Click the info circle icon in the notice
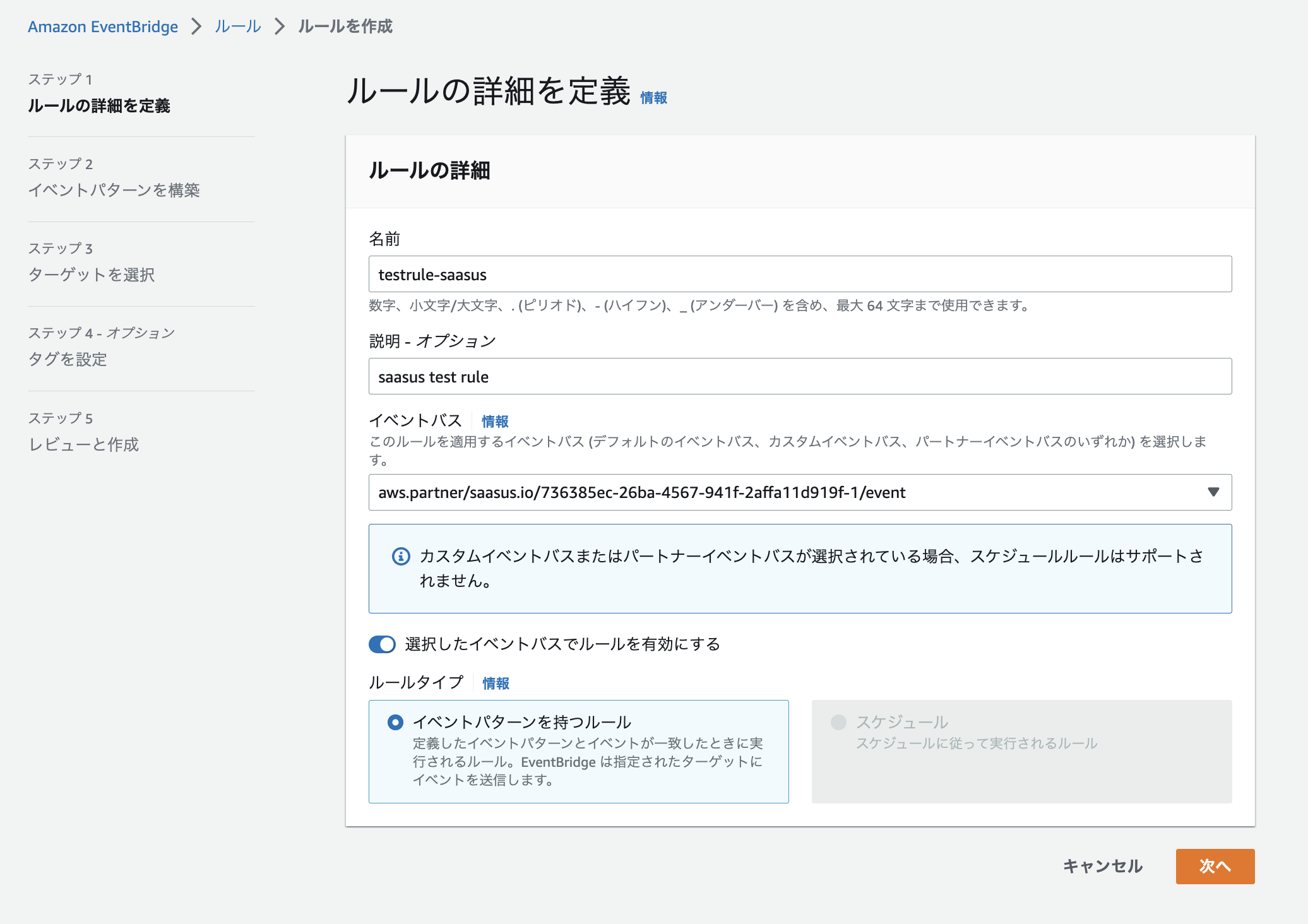Viewport: 1308px width, 924px height. (401, 556)
